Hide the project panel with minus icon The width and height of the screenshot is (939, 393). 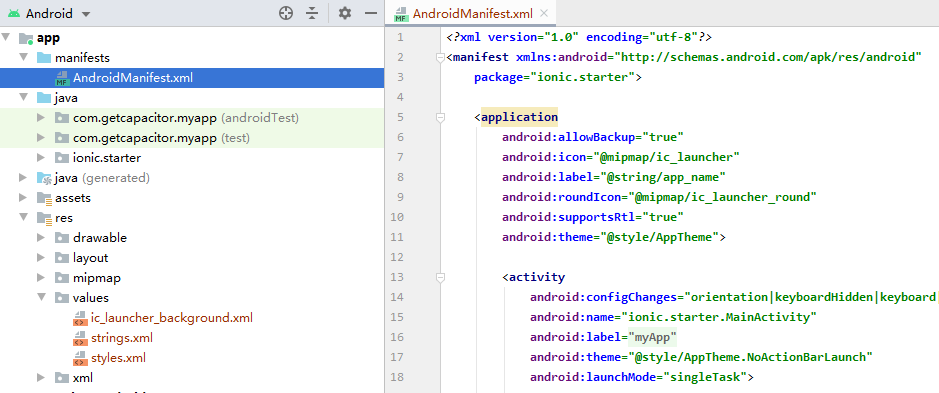371,13
